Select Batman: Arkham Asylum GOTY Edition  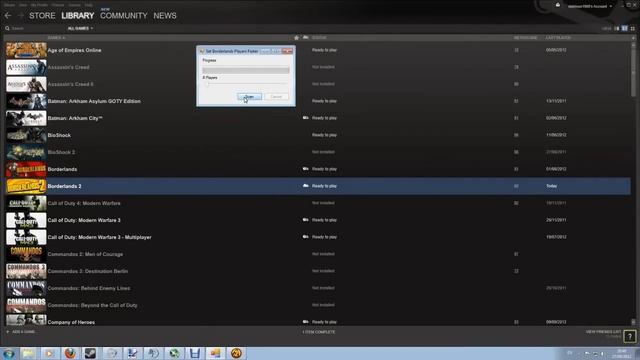[317, 101]
